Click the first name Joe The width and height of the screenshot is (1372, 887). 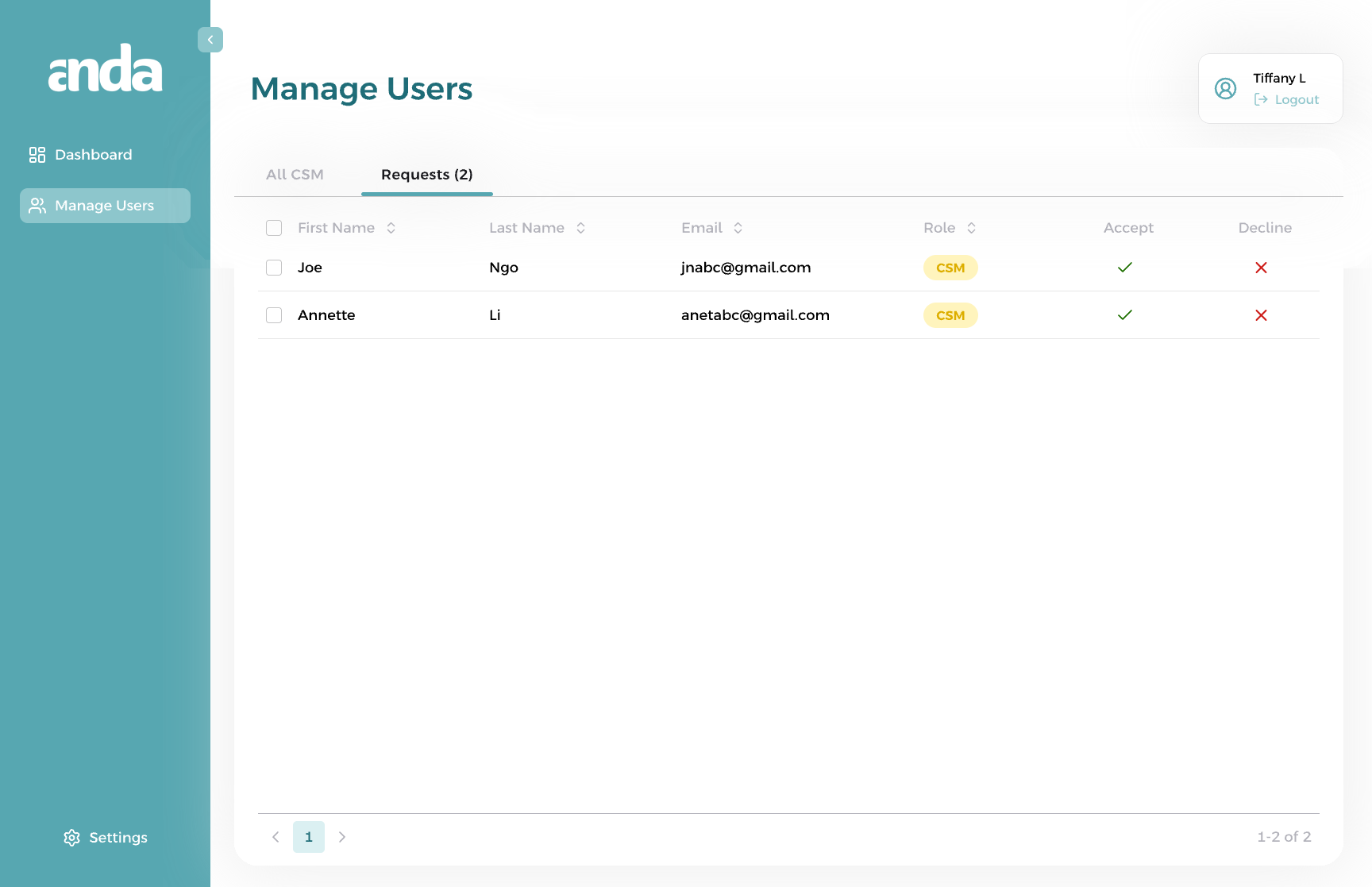pyautogui.click(x=310, y=268)
